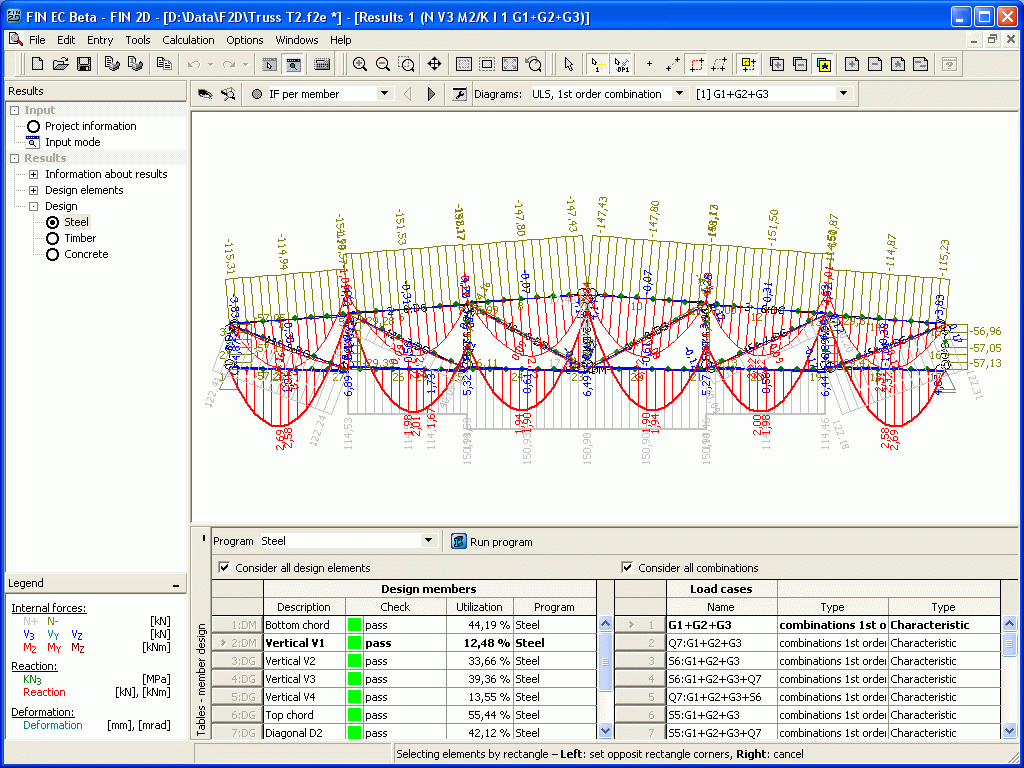This screenshot has height=768, width=1024.
Task: Expand Information about results tree node
Action: [x=33, y=174]
